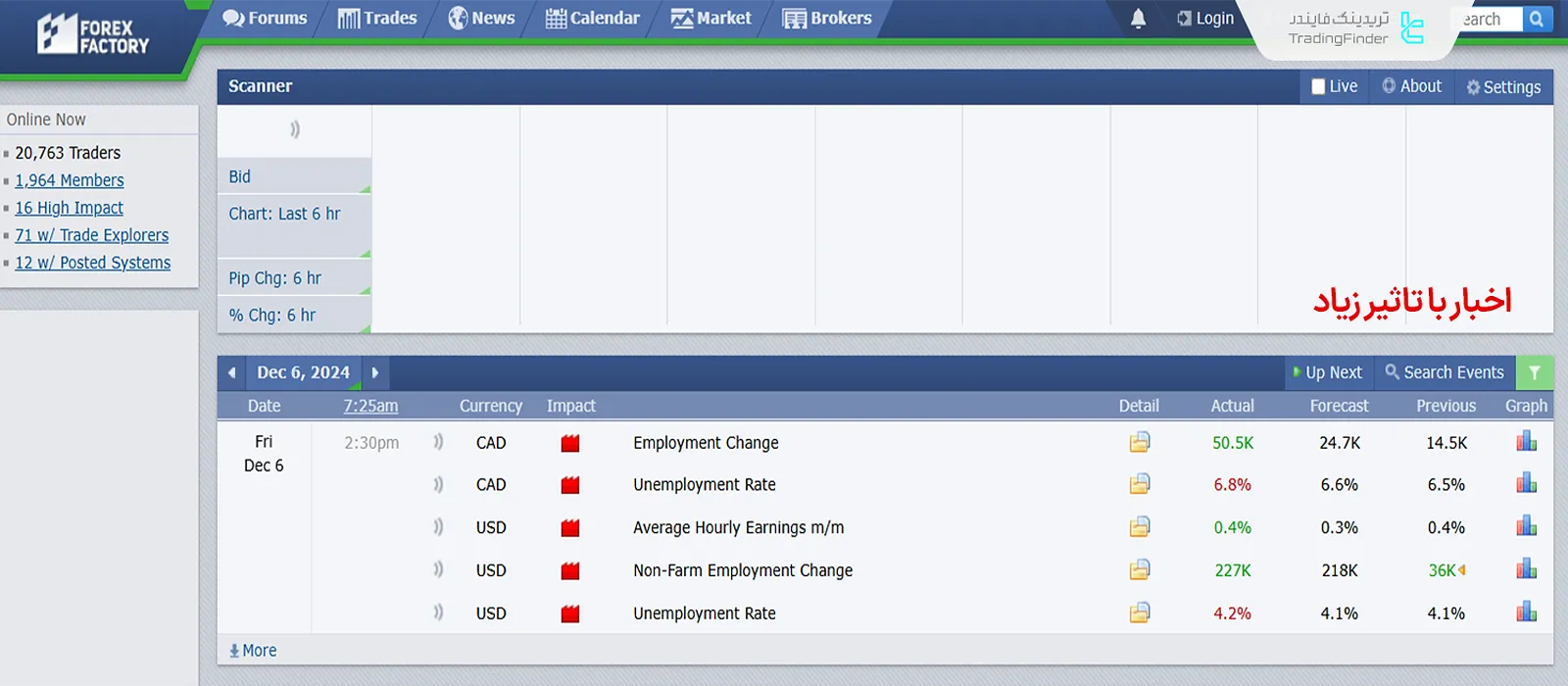The height and width of the screenshot is (686, 1568).
Task: Open detail folder for Average Hourly Earnings
Action: (1139, 527)
